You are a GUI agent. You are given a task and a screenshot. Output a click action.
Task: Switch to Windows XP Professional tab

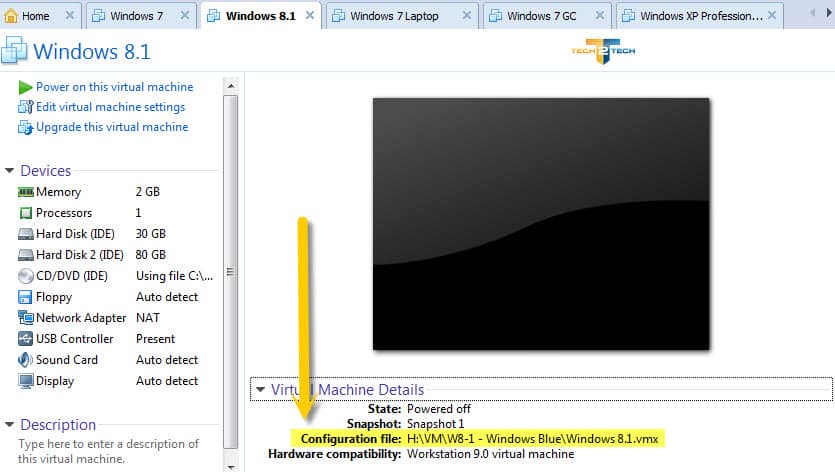coord(699,16)
